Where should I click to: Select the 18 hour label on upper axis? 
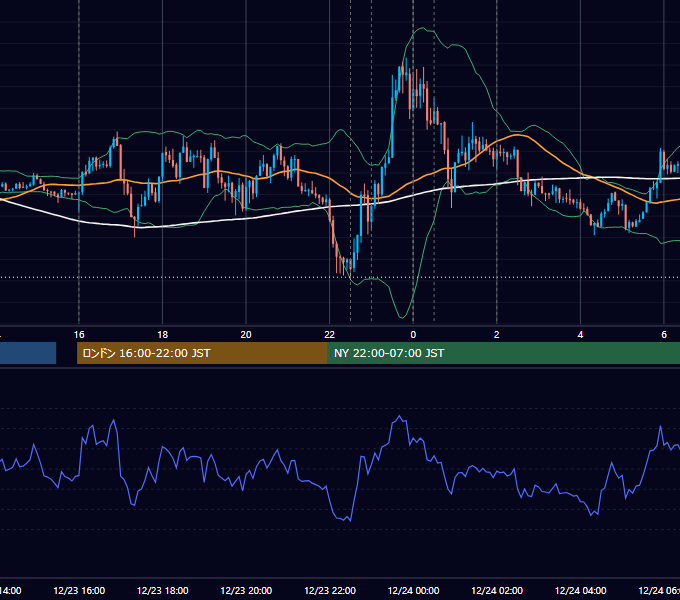[x=163, y=335]
